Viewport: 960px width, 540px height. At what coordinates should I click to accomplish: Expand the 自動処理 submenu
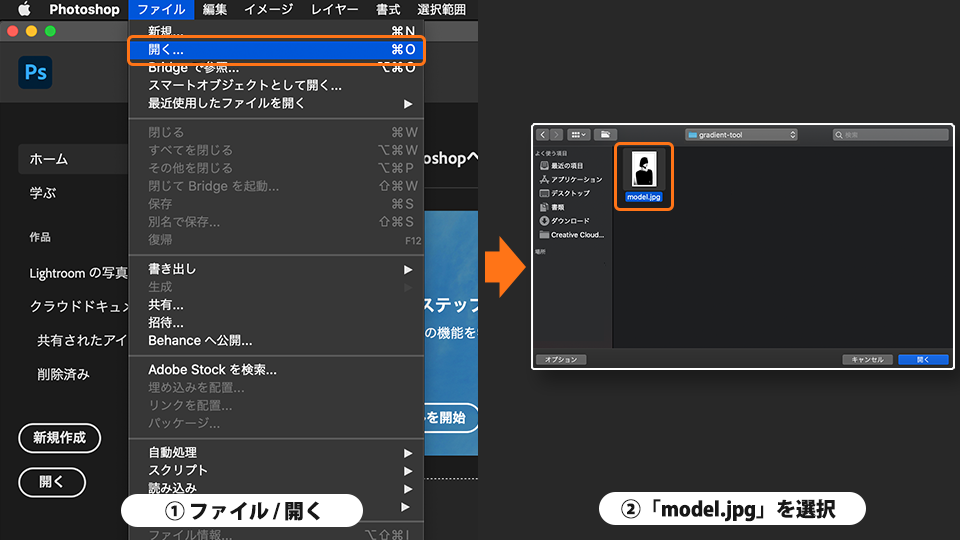[x=276, y=452]
